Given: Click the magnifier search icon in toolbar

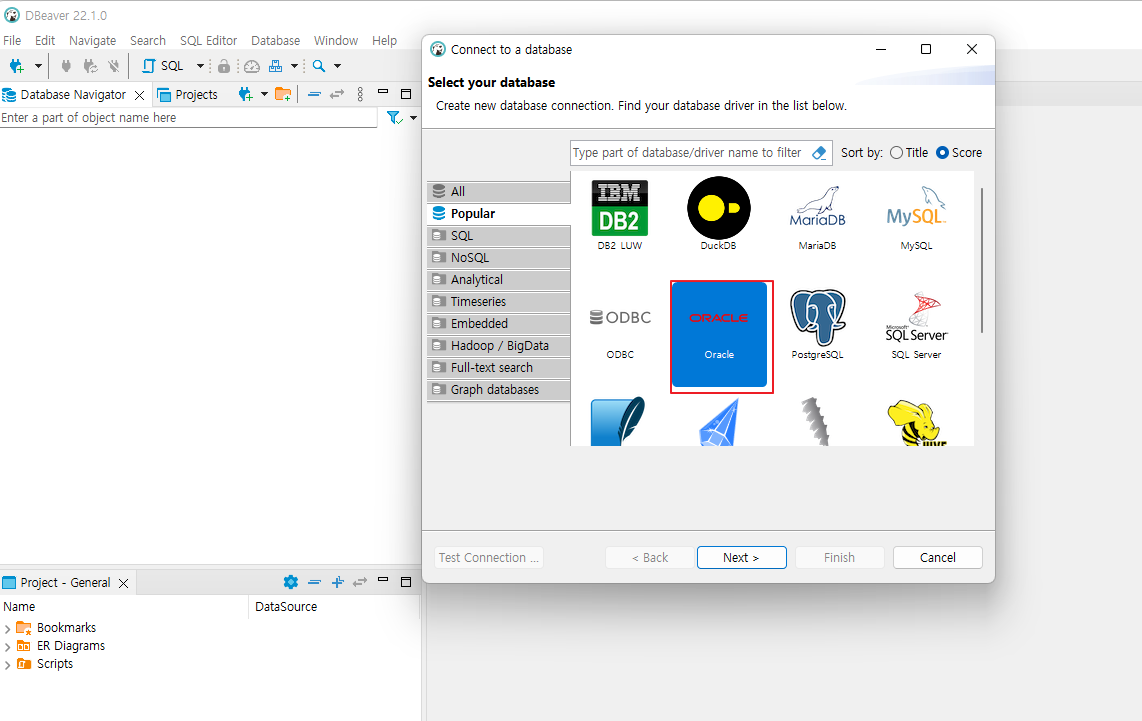Looking at the screenshot, I should 319,66.
